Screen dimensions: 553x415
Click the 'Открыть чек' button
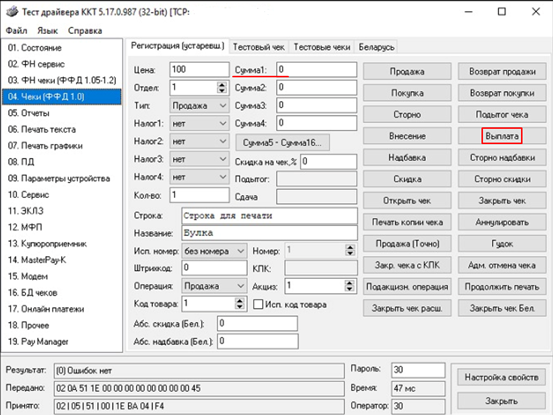coord(407,201)
